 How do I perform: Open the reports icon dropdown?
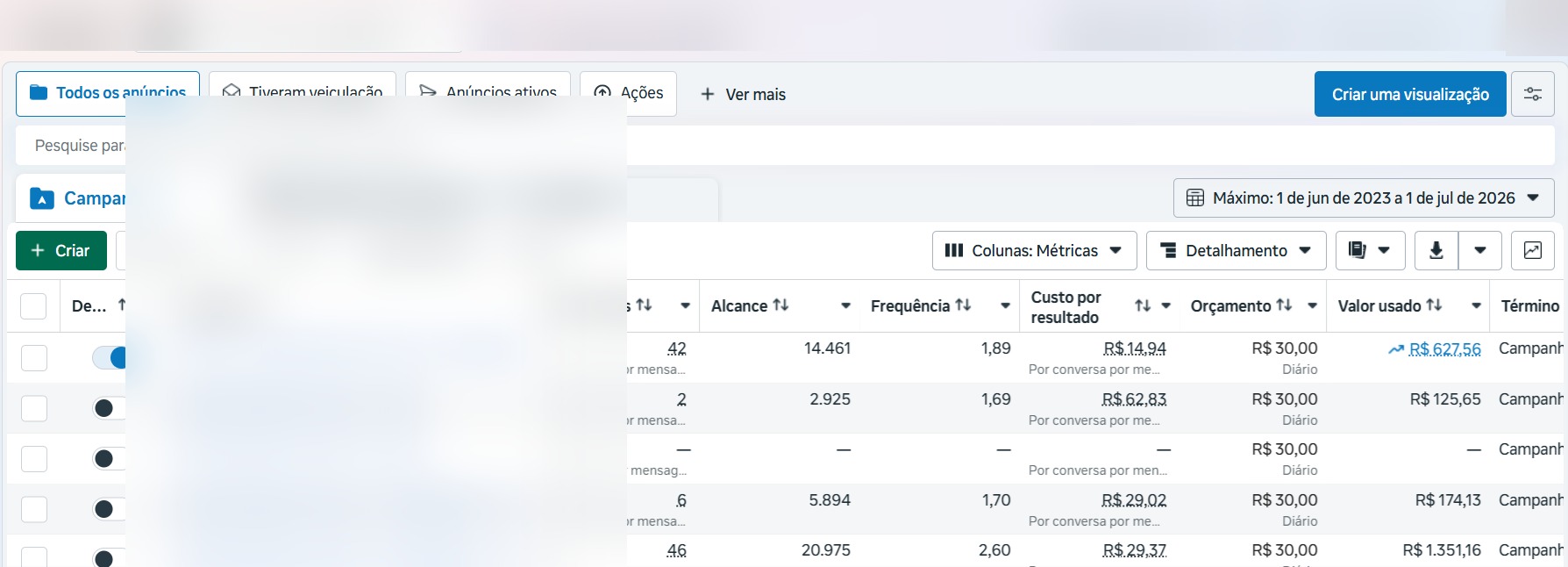tap(1370, 251)
